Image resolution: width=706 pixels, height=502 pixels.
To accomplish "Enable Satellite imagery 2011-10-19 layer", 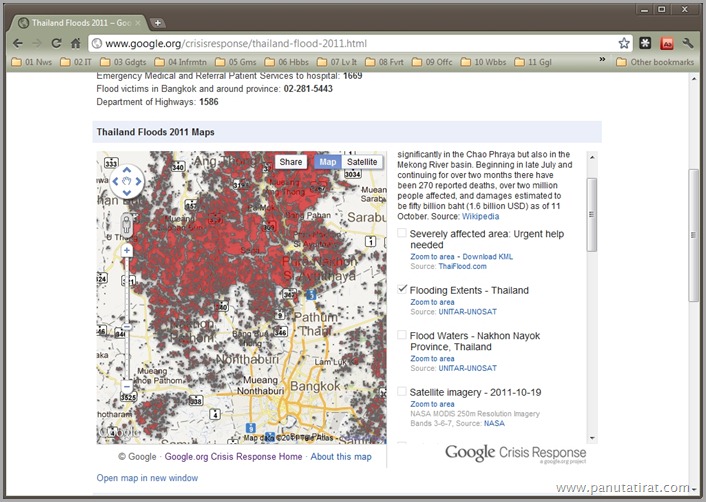I will (402, 392).
